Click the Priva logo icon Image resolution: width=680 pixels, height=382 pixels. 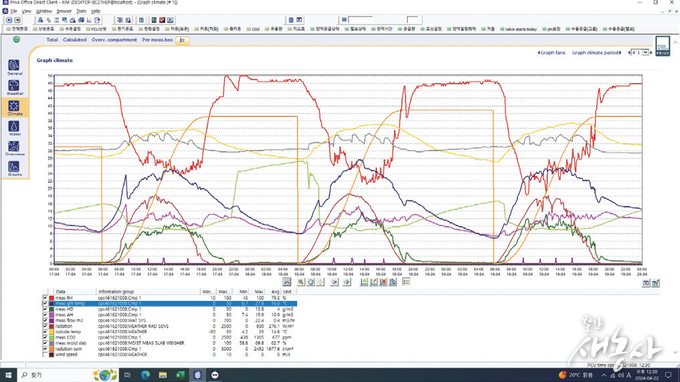coord(663,46)
